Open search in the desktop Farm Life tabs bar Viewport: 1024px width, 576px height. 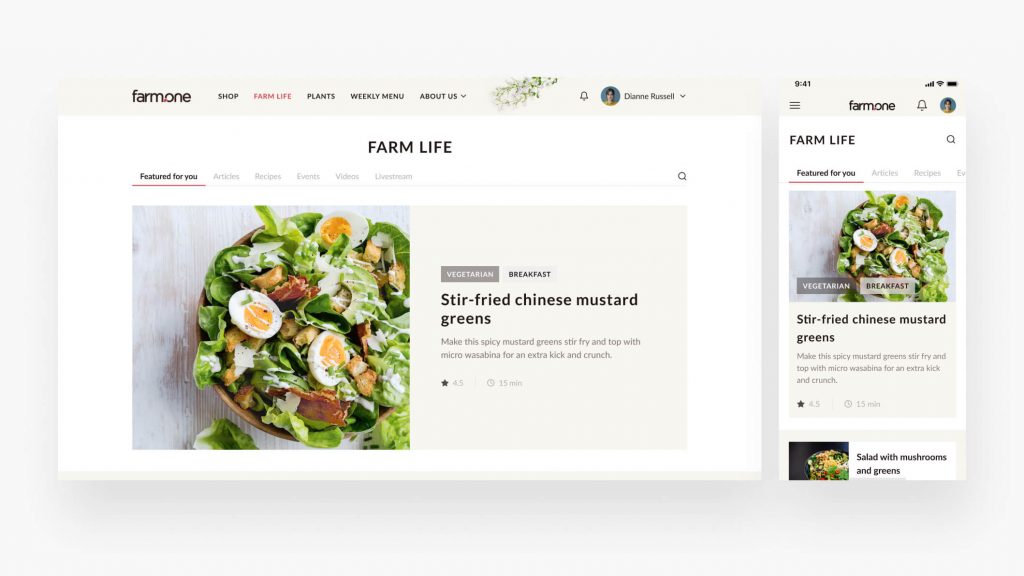pyautogui.click(x=682, y=176)
